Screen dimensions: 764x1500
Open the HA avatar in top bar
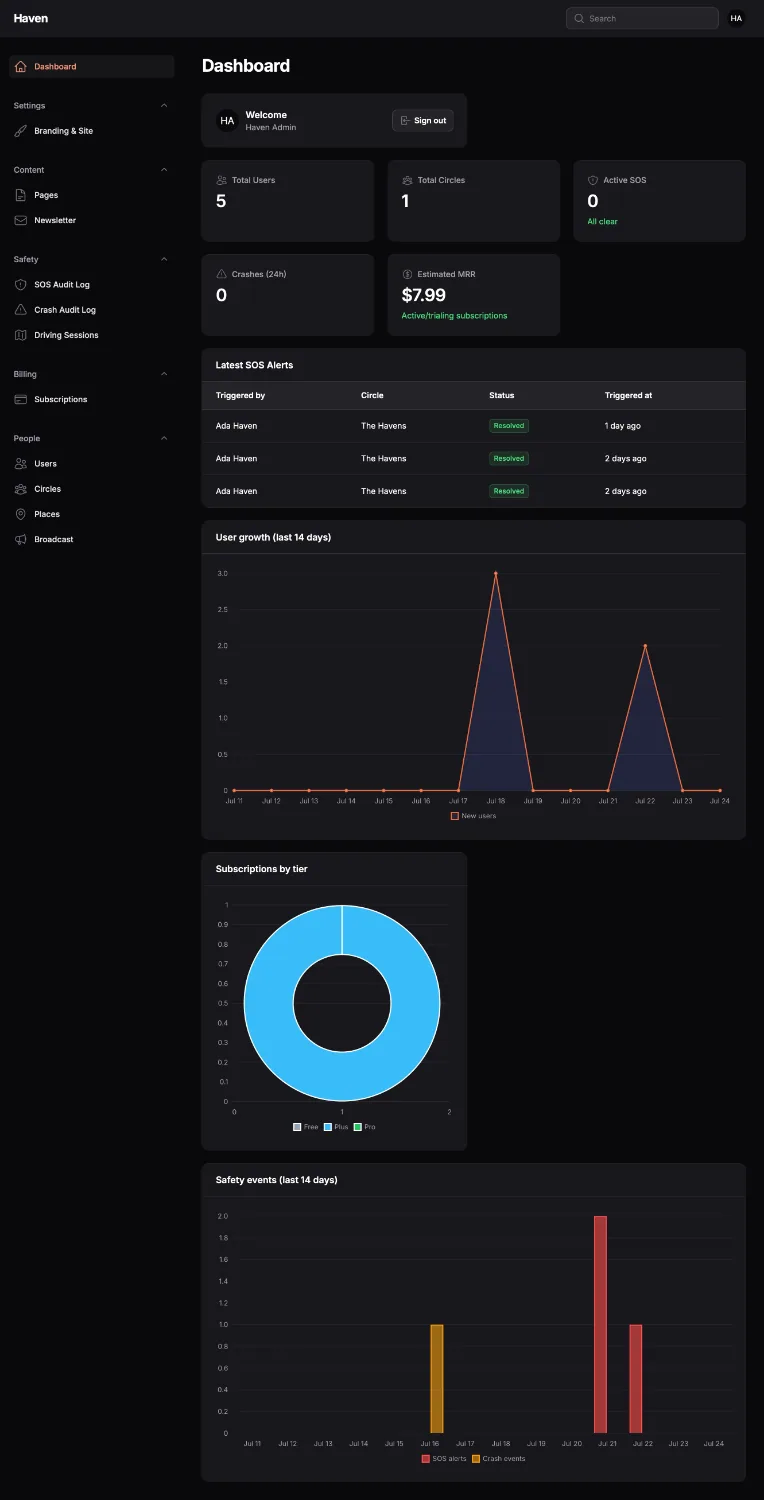coord(736,18)
